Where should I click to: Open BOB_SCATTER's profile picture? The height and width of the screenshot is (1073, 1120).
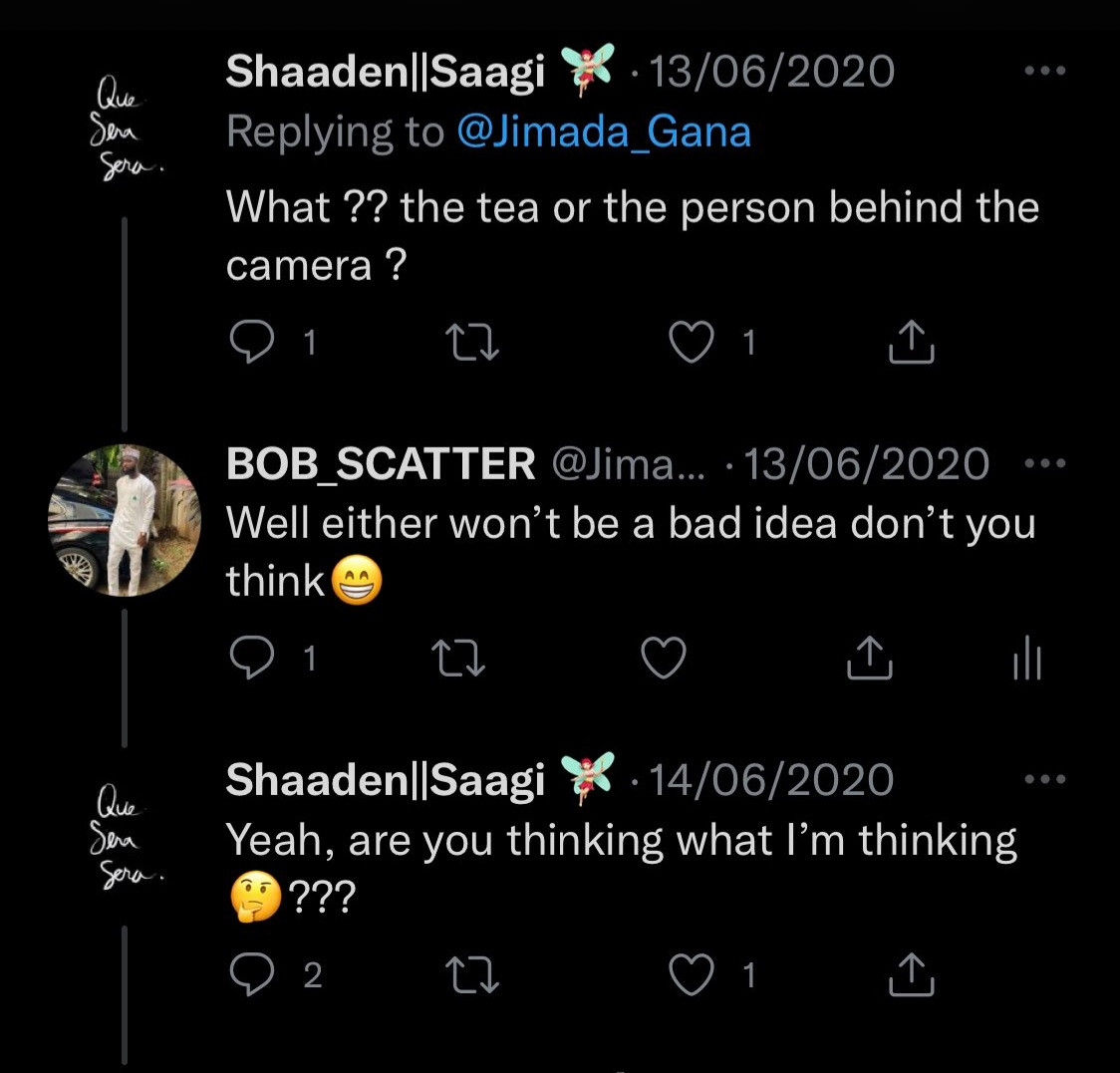pyautogui.click(x=124, y=521)
